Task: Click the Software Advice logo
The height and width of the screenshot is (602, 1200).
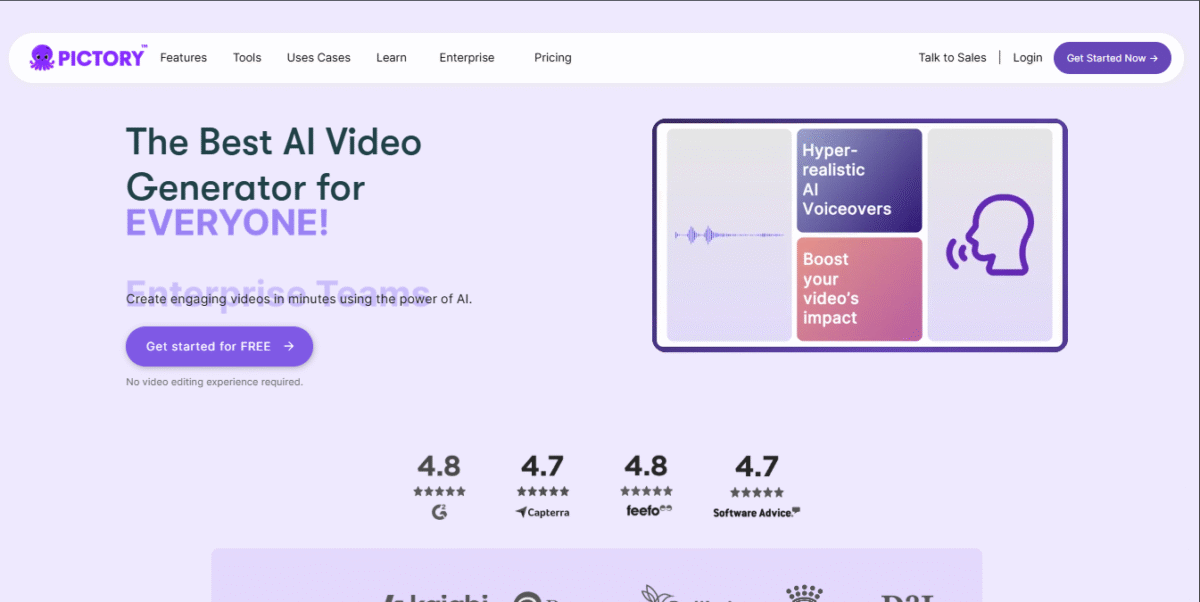Action: point(756,511)
